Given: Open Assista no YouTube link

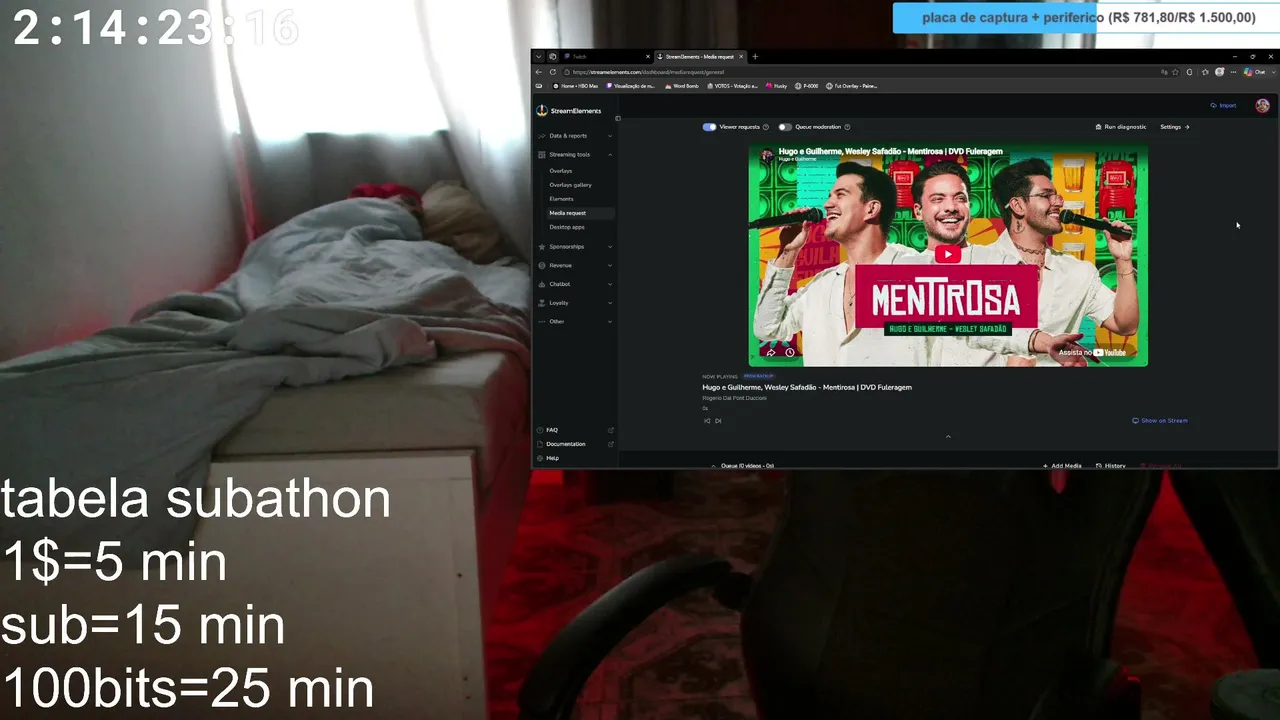Looking at the screenshot, I should click(x=1093, y=352).
